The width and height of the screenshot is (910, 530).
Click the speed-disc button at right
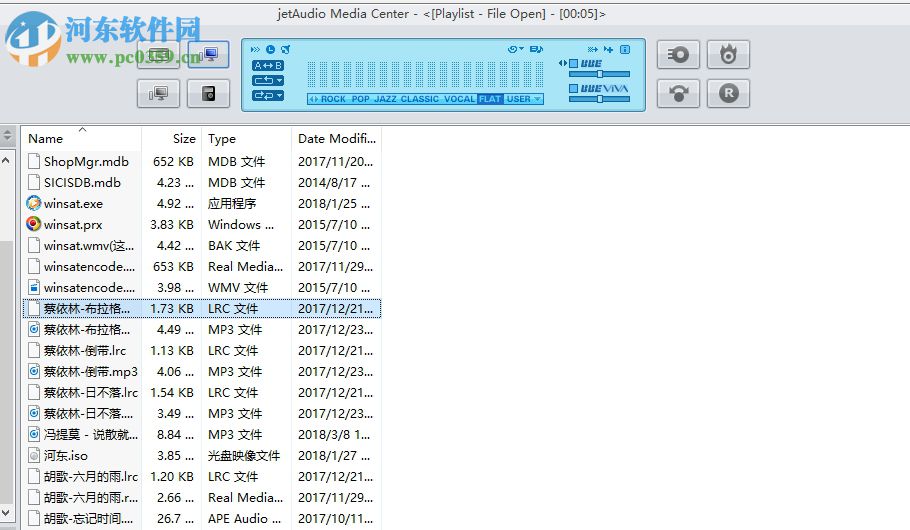coord(678,55)
